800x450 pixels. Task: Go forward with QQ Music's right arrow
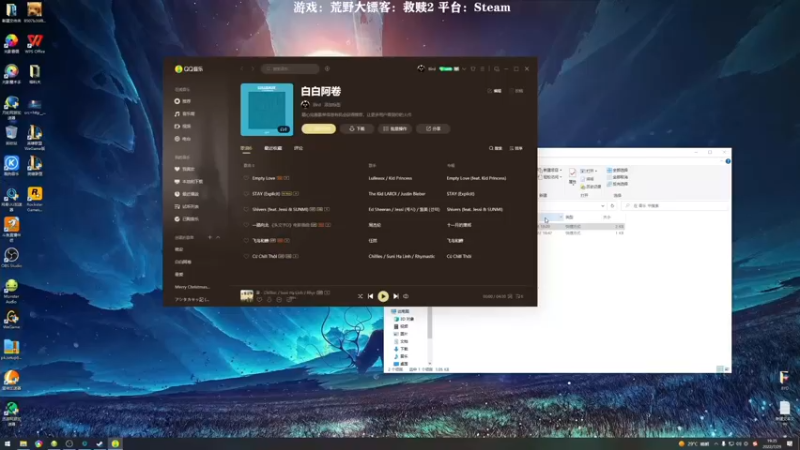253,69
